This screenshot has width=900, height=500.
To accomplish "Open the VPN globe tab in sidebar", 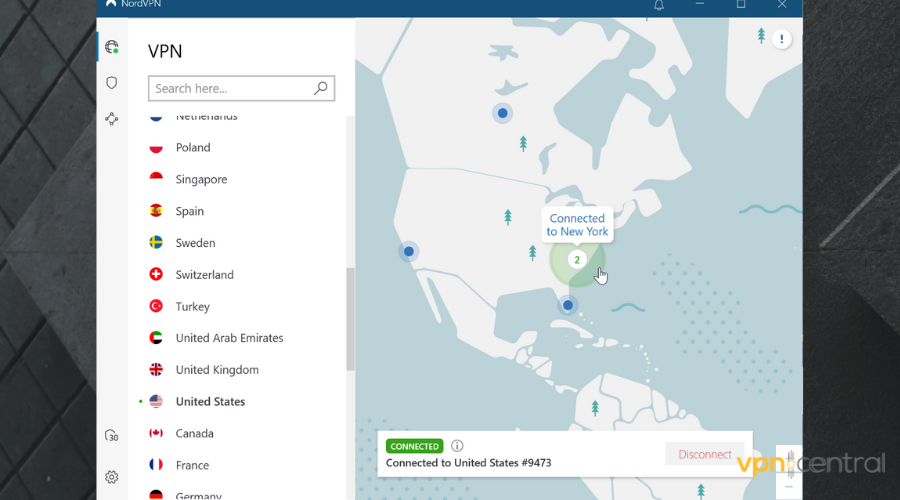I will [x=111, y=47].
